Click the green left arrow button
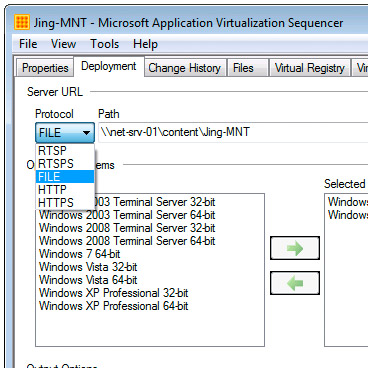 coord(295,283)
